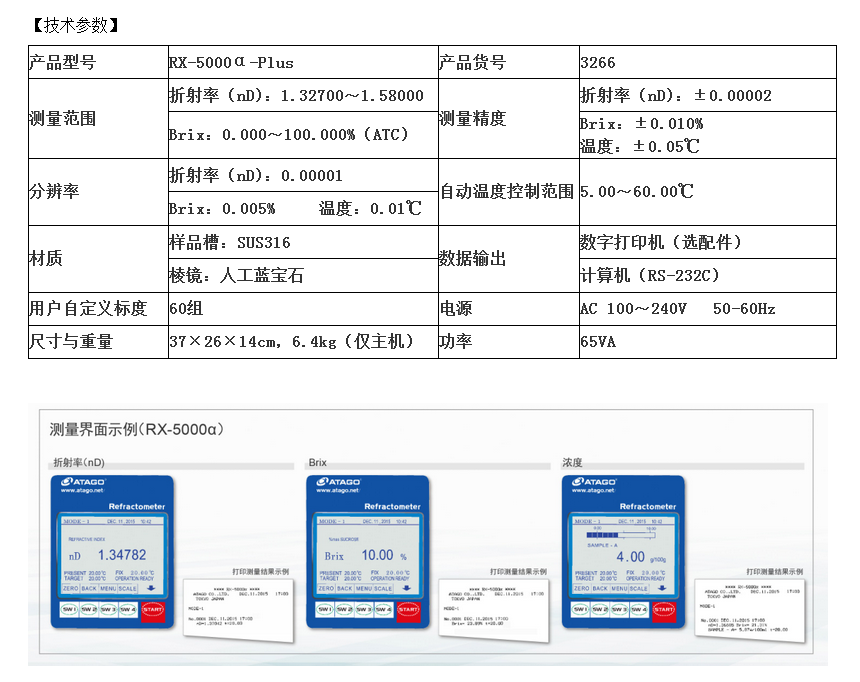This screenshot has width=860, height=682.
Task: Click the ATAGO logo on the Brix device
Action: (338, 482)
